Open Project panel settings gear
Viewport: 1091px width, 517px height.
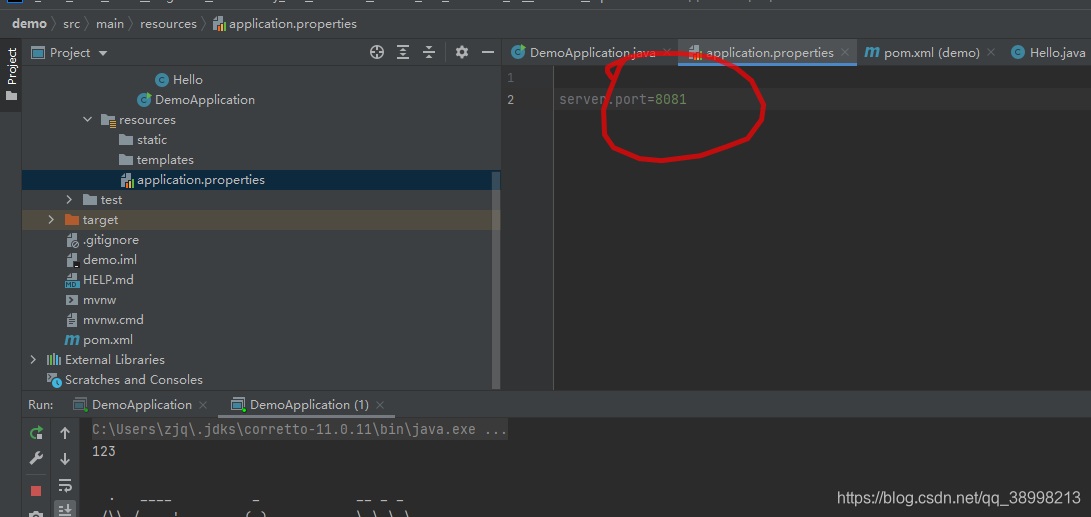[462, 52]
